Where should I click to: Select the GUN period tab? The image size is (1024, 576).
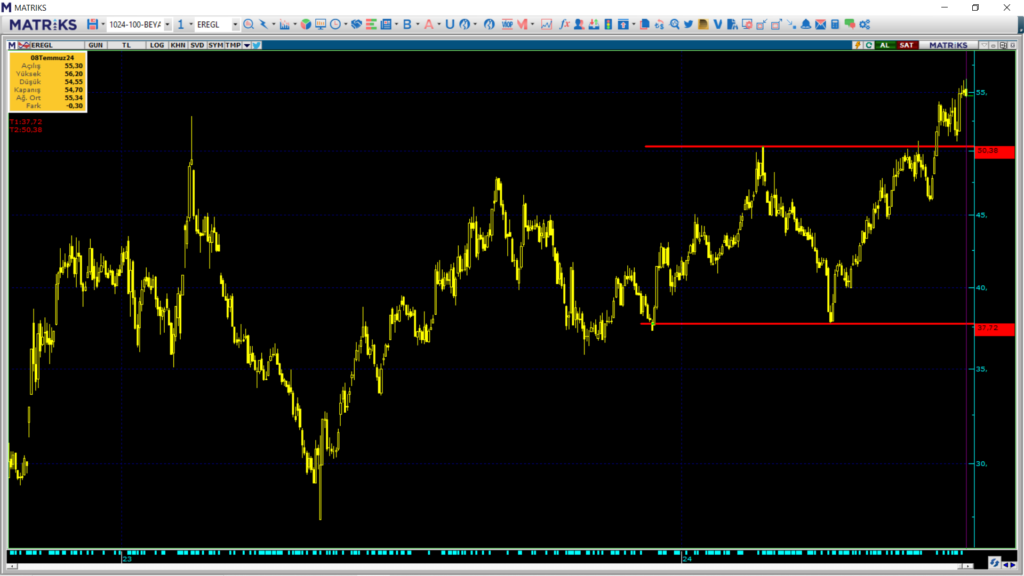96,45
